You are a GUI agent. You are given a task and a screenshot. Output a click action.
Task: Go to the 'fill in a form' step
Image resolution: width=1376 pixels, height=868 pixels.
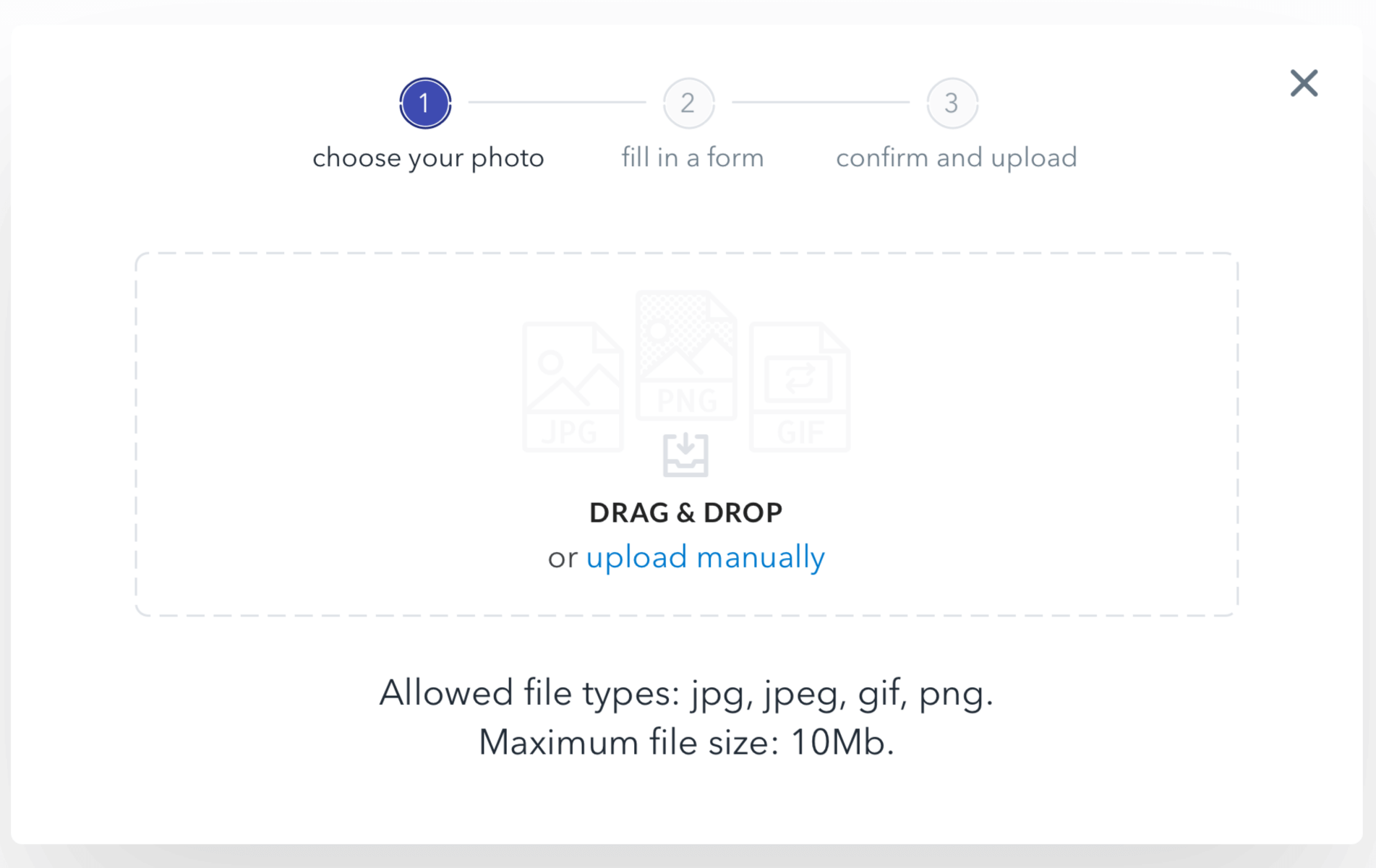(x=693, y=158)
